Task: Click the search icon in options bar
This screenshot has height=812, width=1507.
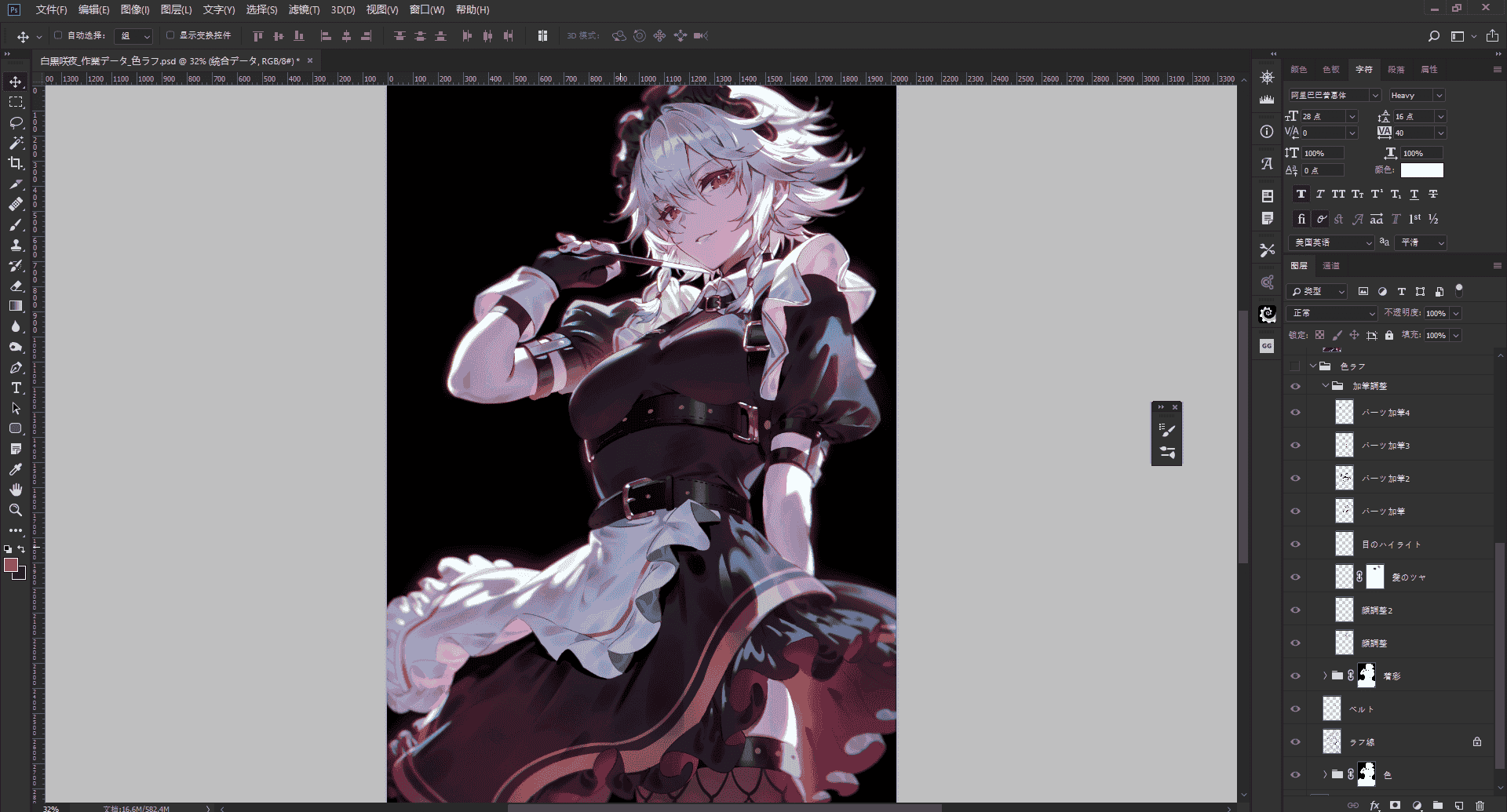Action: [x=1434, y=36]
